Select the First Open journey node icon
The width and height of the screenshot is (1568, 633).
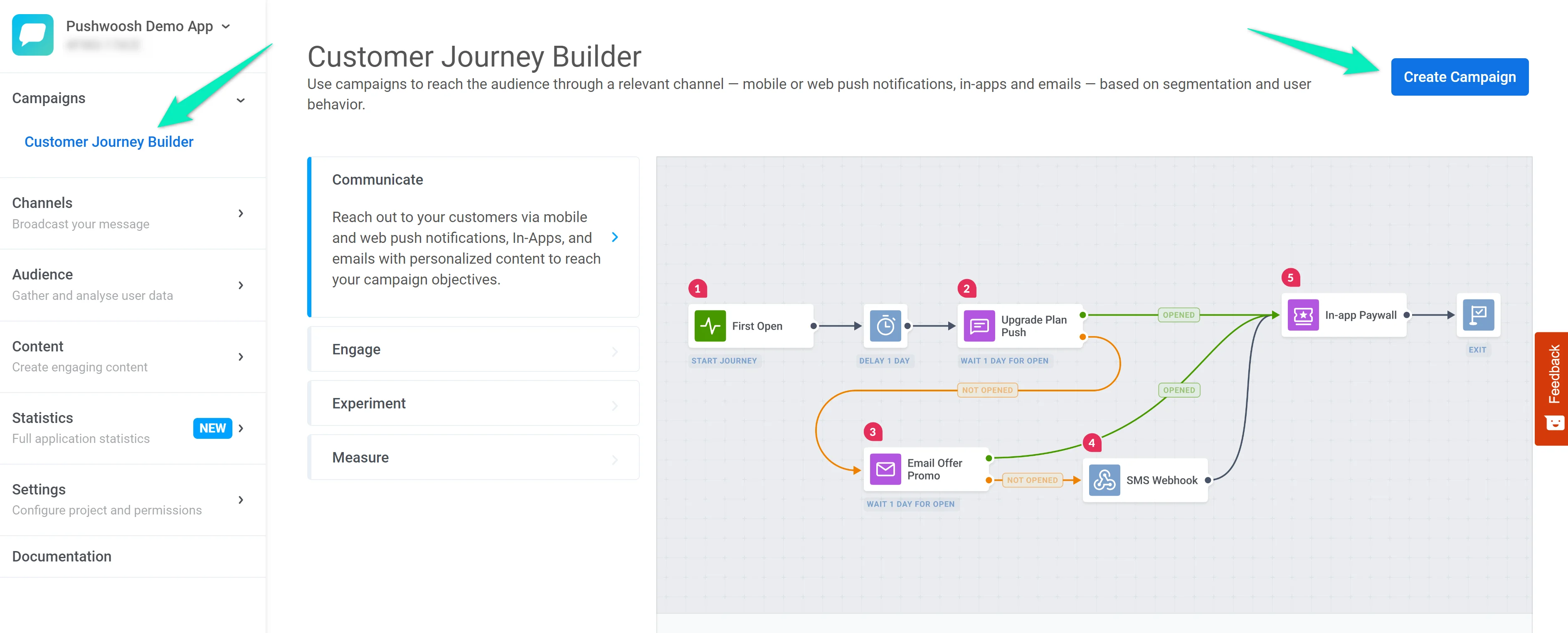710,325
